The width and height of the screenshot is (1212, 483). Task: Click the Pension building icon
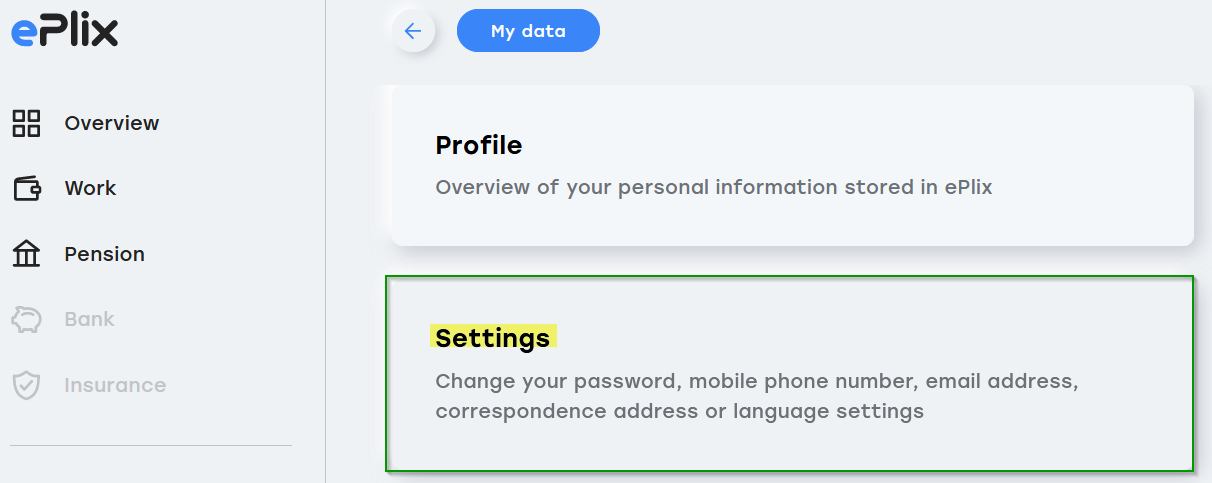tap(26, 254)
